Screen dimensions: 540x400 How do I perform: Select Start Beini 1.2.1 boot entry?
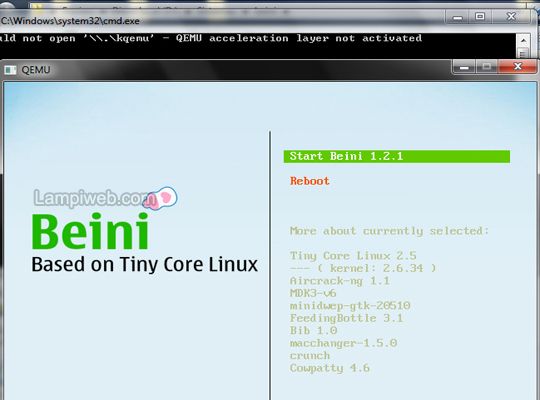pyautogui.click(x=397, y=156)
